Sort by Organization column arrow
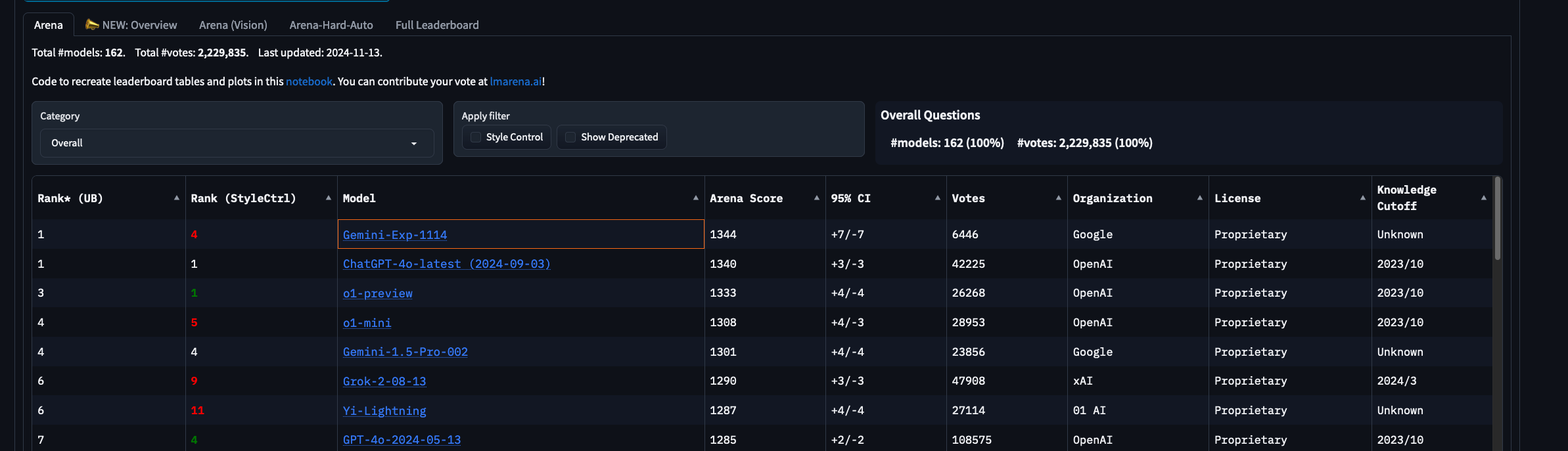Screen dimensions: 1568x451 pos(1199,198)
